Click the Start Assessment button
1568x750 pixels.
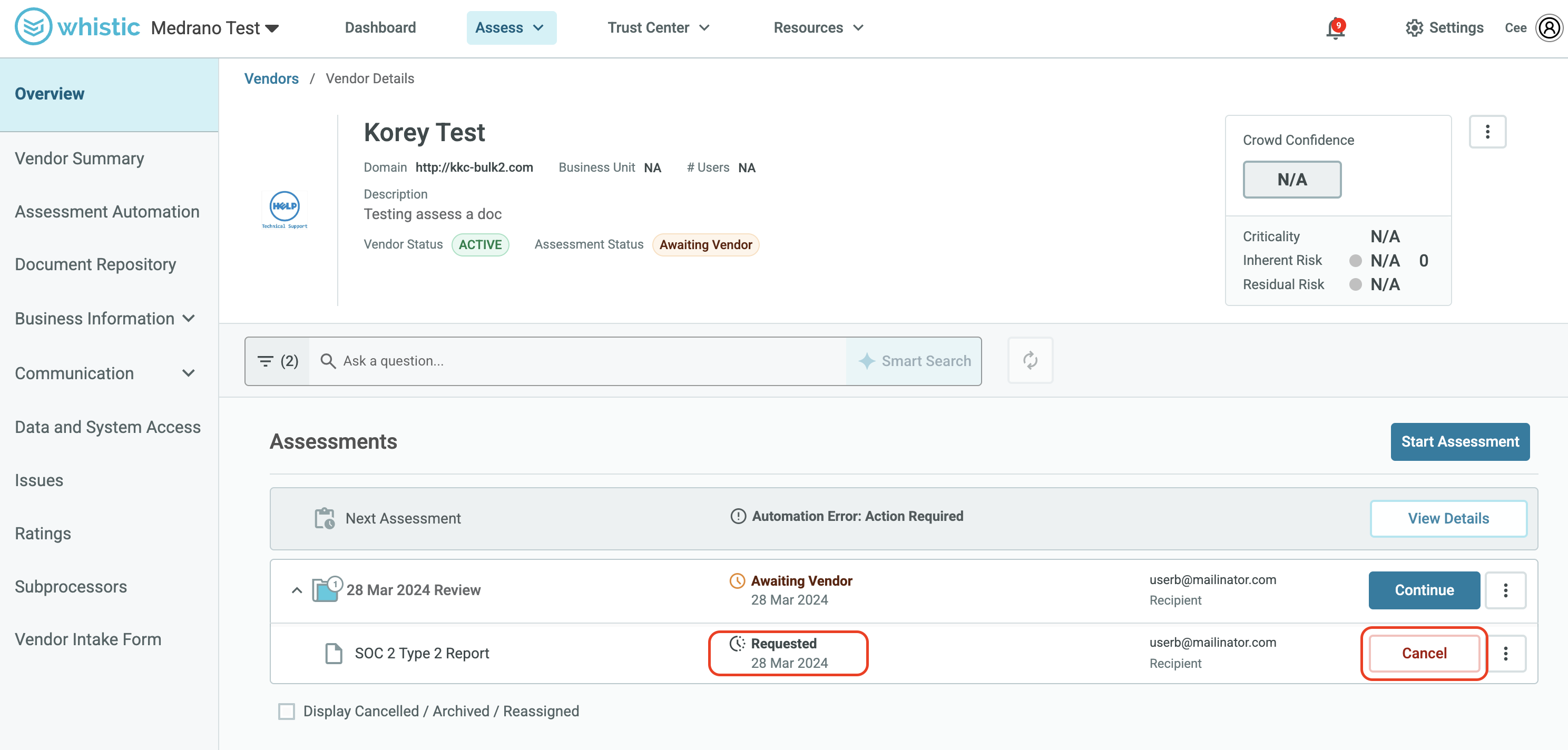click(x=1459, y=441)
